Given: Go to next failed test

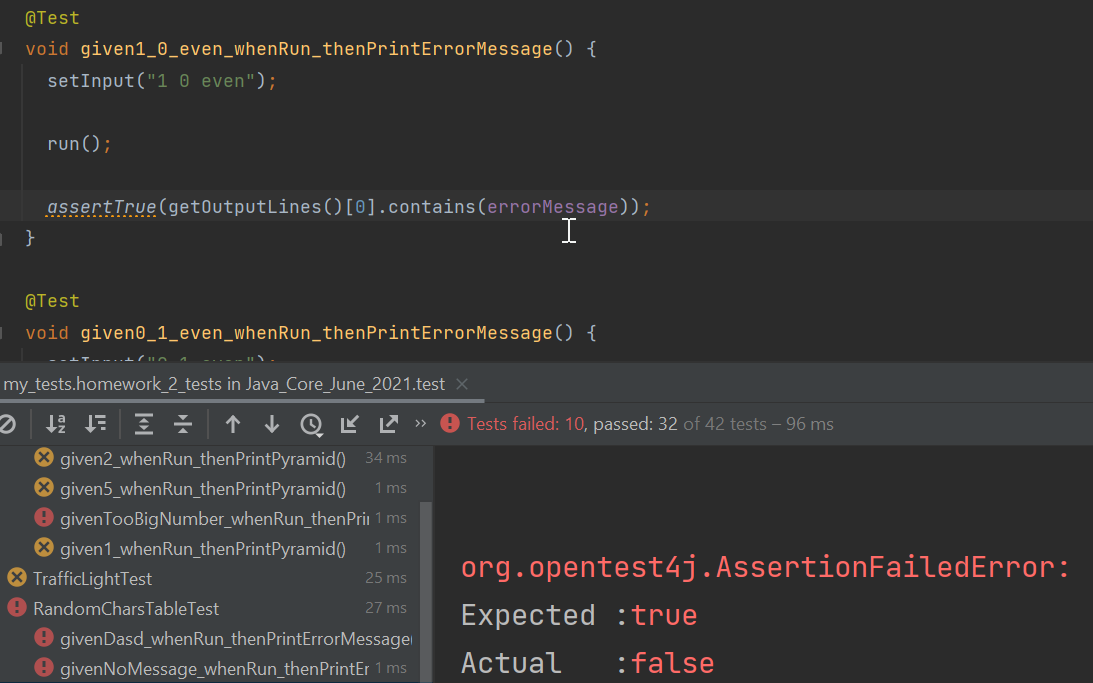Looking at the screenshot, I should [x=272, y=424].
